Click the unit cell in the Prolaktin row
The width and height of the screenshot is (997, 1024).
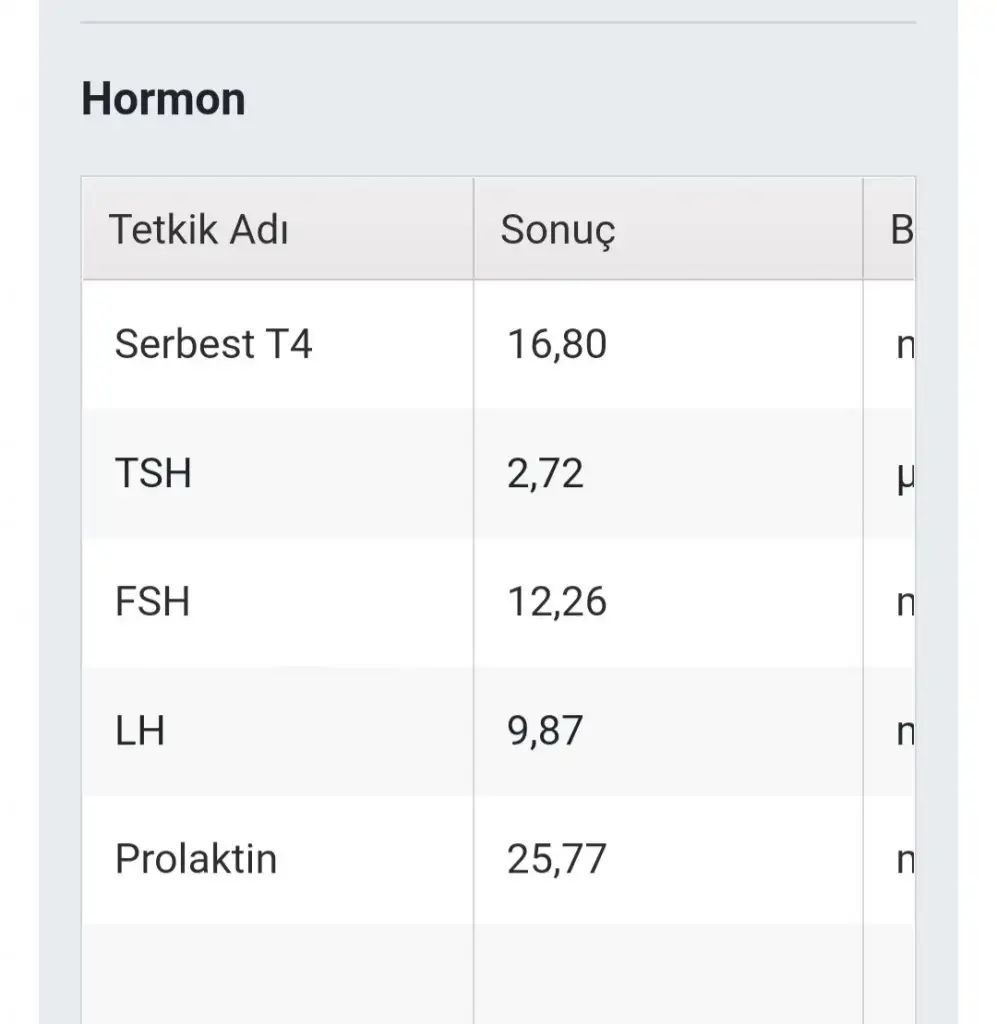coord(902,860)
